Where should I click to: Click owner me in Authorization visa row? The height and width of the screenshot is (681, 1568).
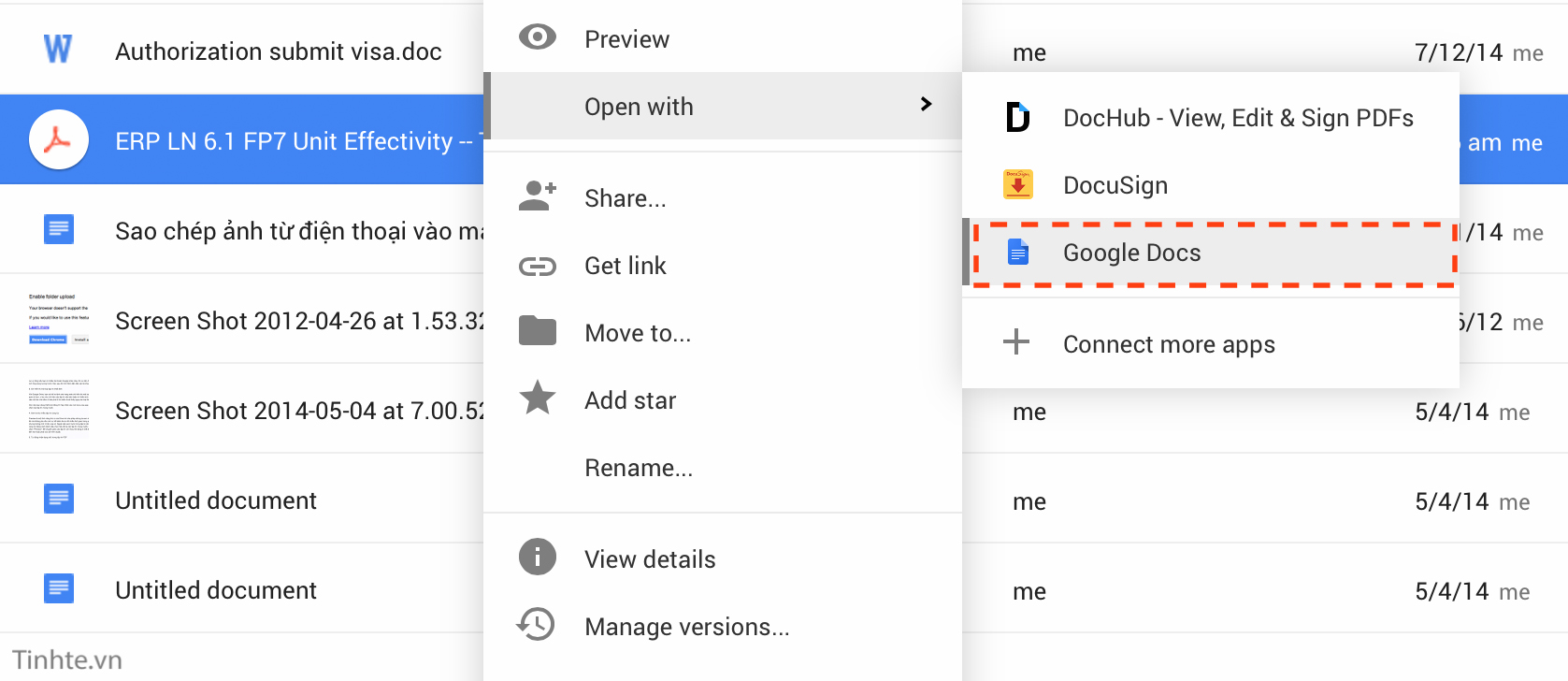[x=1029, y=53]
